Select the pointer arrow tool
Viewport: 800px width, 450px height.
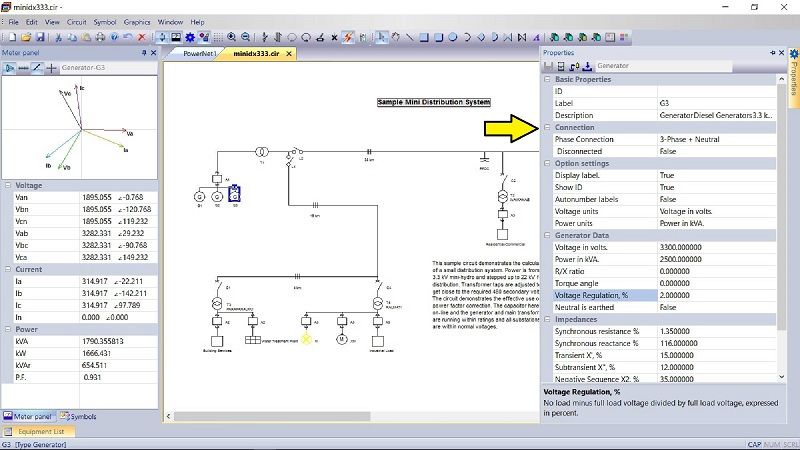(x=381, y=37)
